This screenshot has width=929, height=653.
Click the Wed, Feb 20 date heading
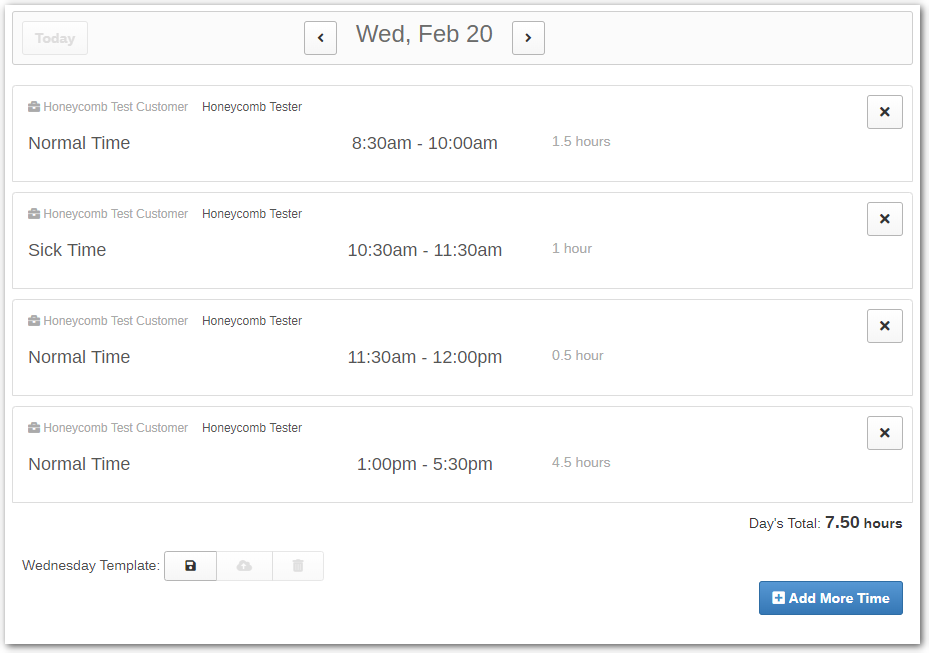click(x=424, y=34)
